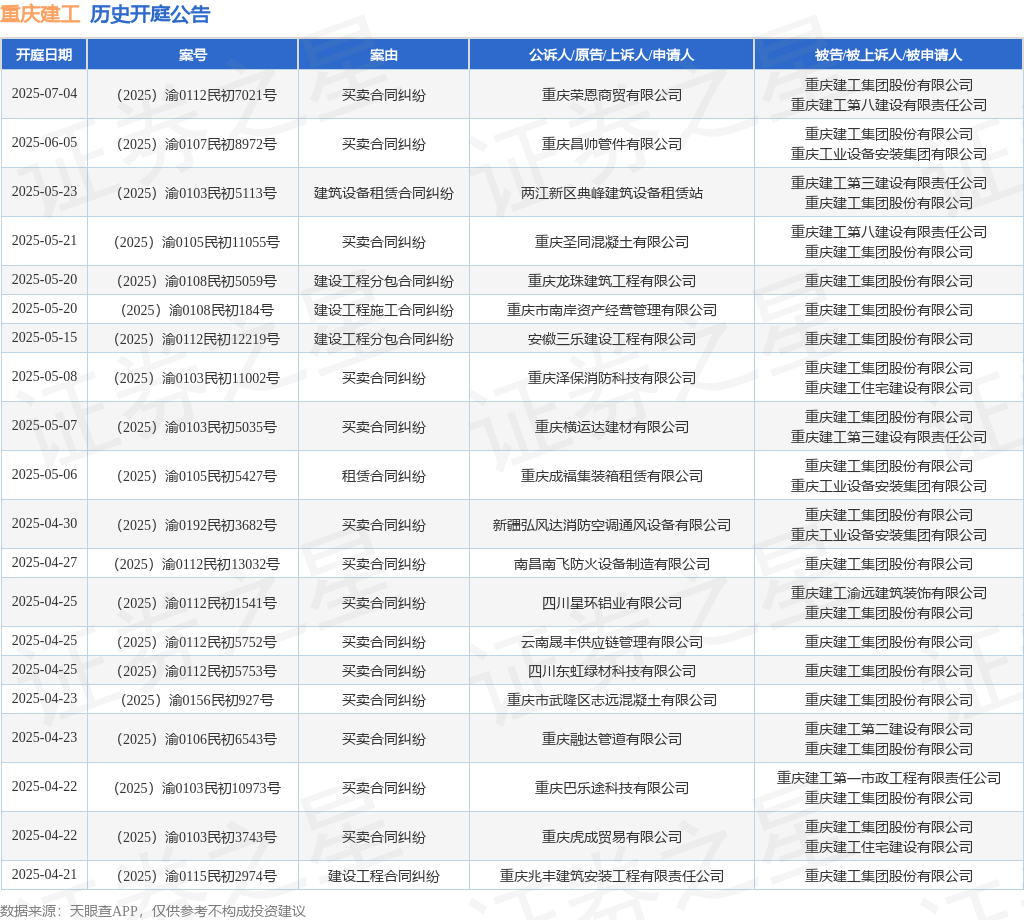This screenshot has width=1024, height=920.
Task: Click the 被告/被上诉人/被申请人 header
Action: (888, 55)
